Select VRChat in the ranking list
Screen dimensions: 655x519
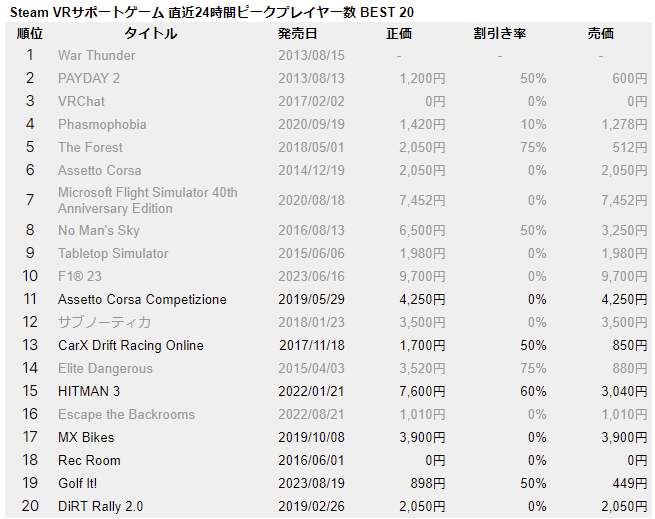point(81,101)
